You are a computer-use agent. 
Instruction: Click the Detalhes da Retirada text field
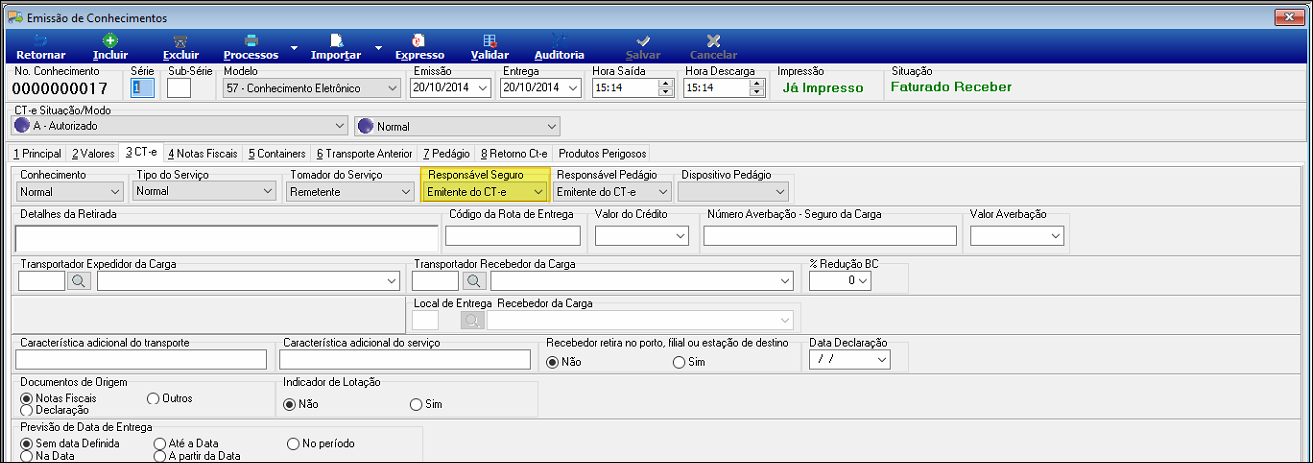tap(227, 238)
